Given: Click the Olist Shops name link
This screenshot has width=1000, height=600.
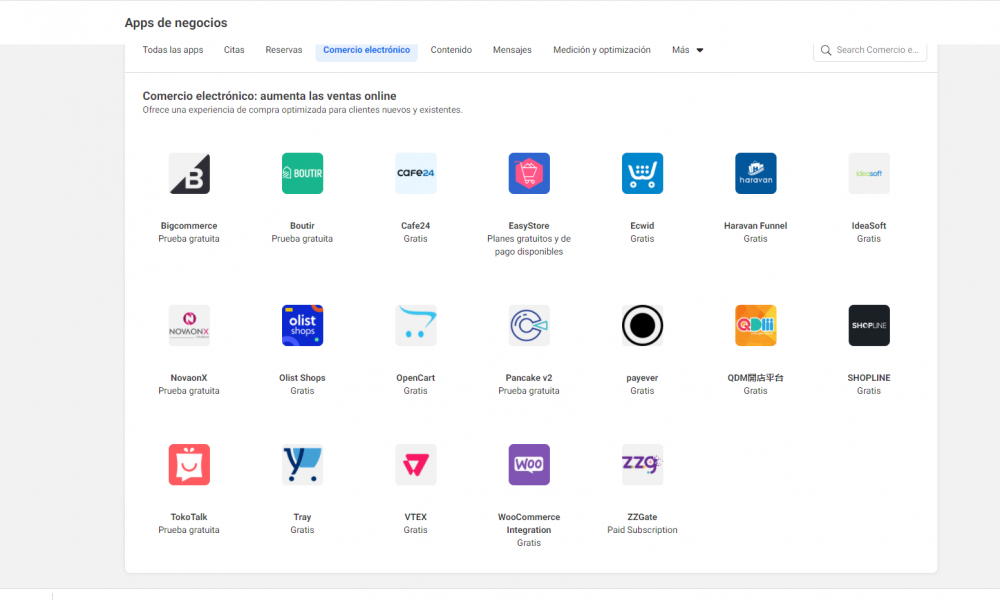Looking at the screenshot, I should pyautogui.click(x=302, y=377).
